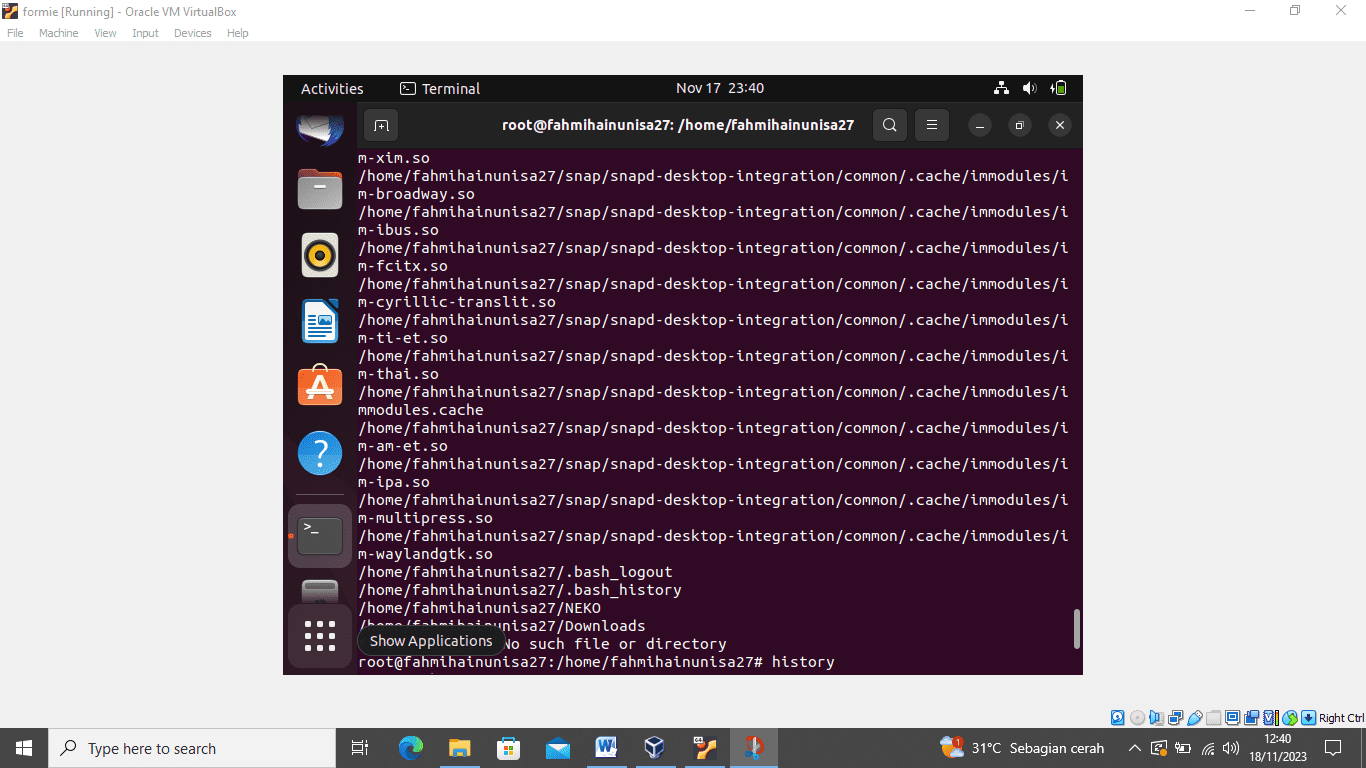Open the orange 64 app on taskbar
The width and height of the screenshot is (1366, 768).
(704, 748)
